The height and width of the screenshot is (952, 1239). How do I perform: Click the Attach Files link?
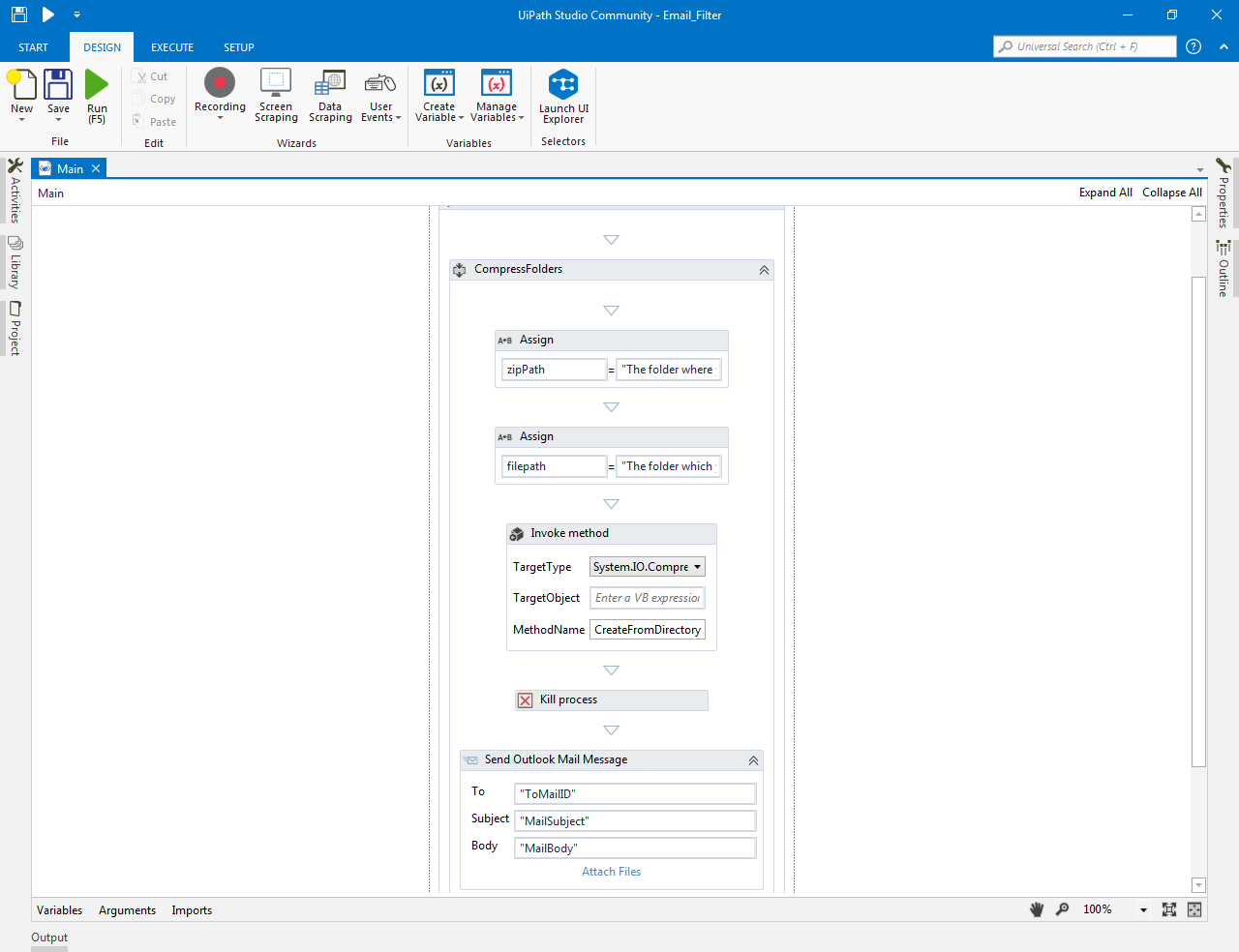611,872
